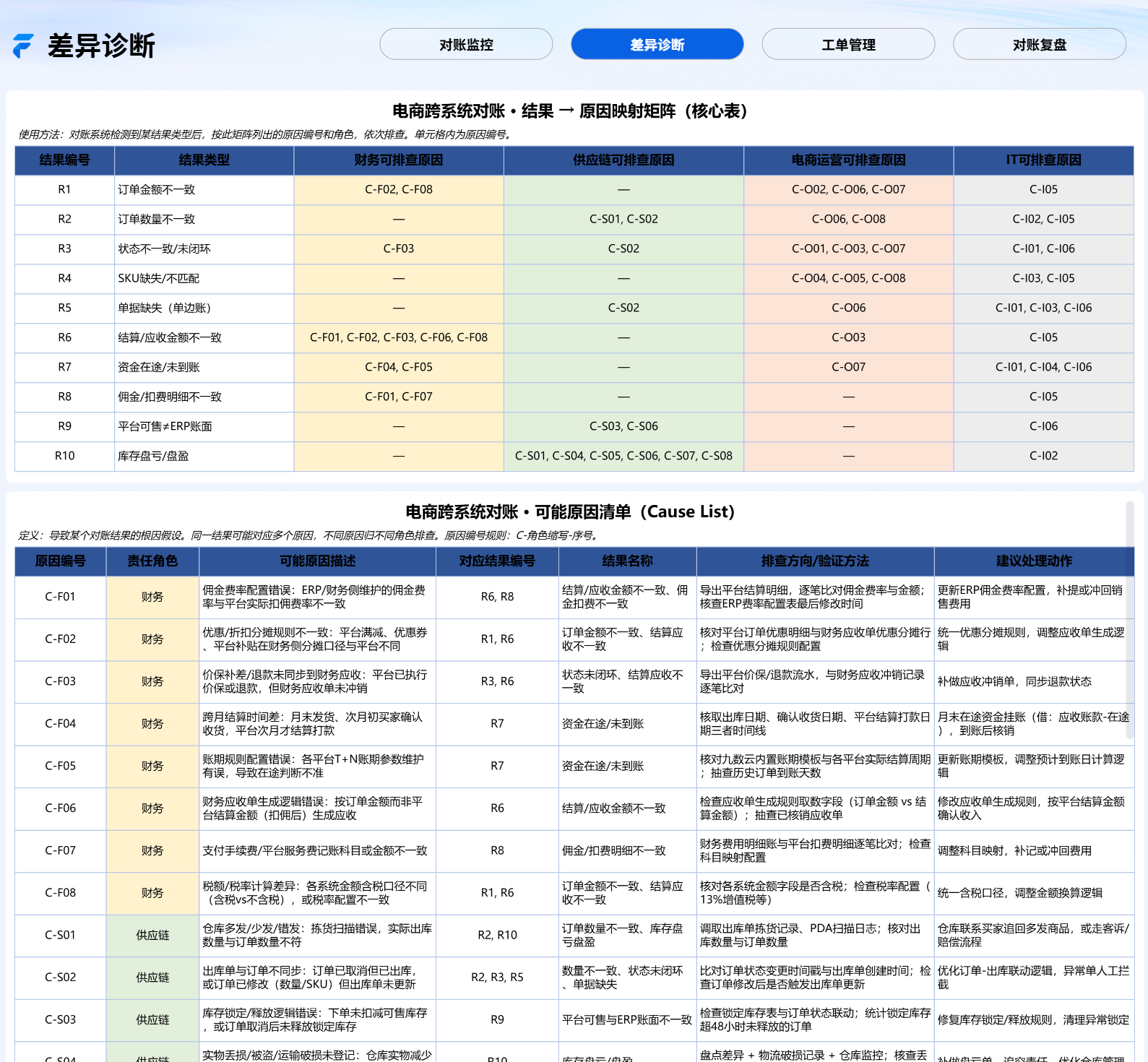Select the 订单金额不一致 row cell
Screen dimensions: 1148x1062
204,190
